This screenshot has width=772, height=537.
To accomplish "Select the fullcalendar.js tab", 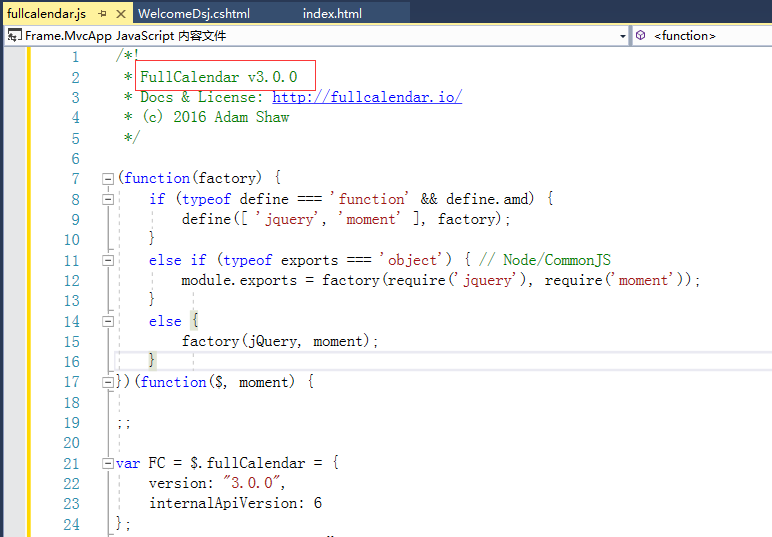I will pos(47,14).
